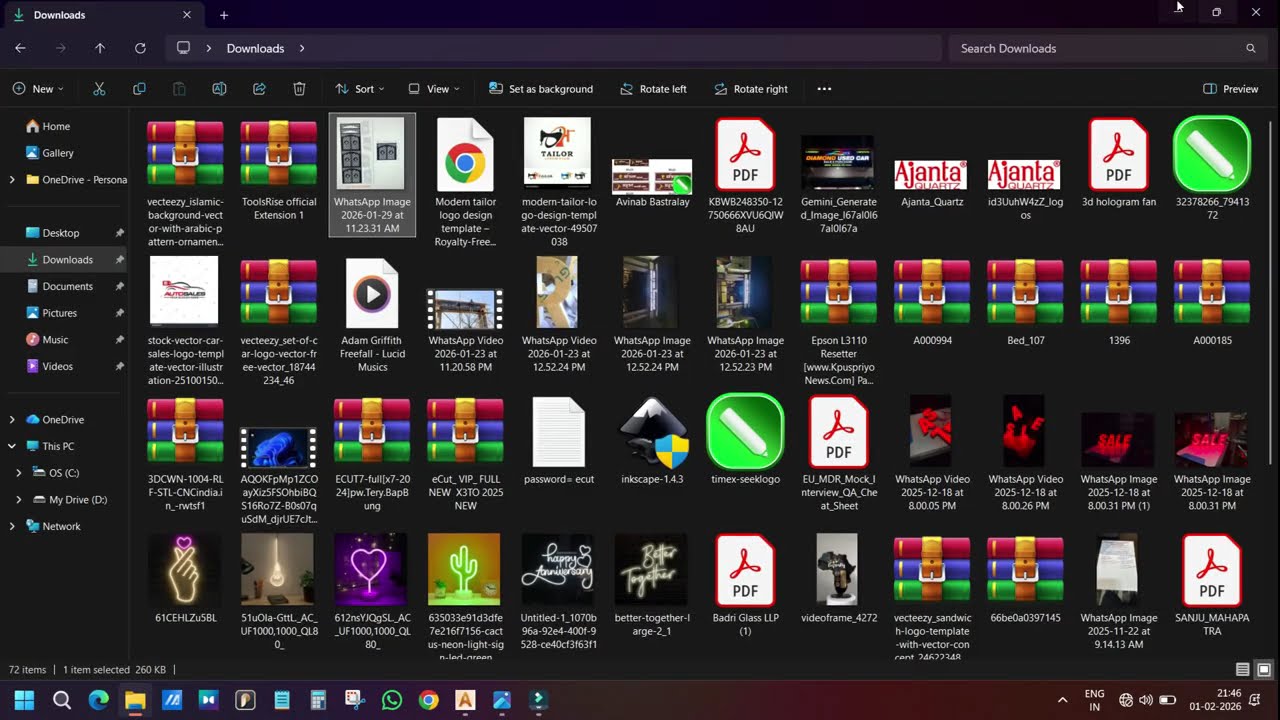This screenshot has width=1280, height=720.
Task: Click the Refresh icon
Action: point(140,48)
